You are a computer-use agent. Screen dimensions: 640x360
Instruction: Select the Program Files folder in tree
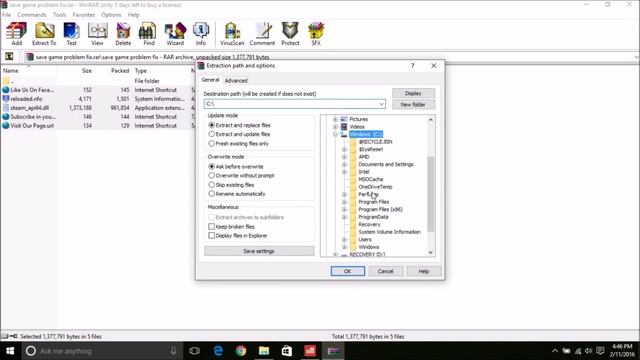(373, 202)
